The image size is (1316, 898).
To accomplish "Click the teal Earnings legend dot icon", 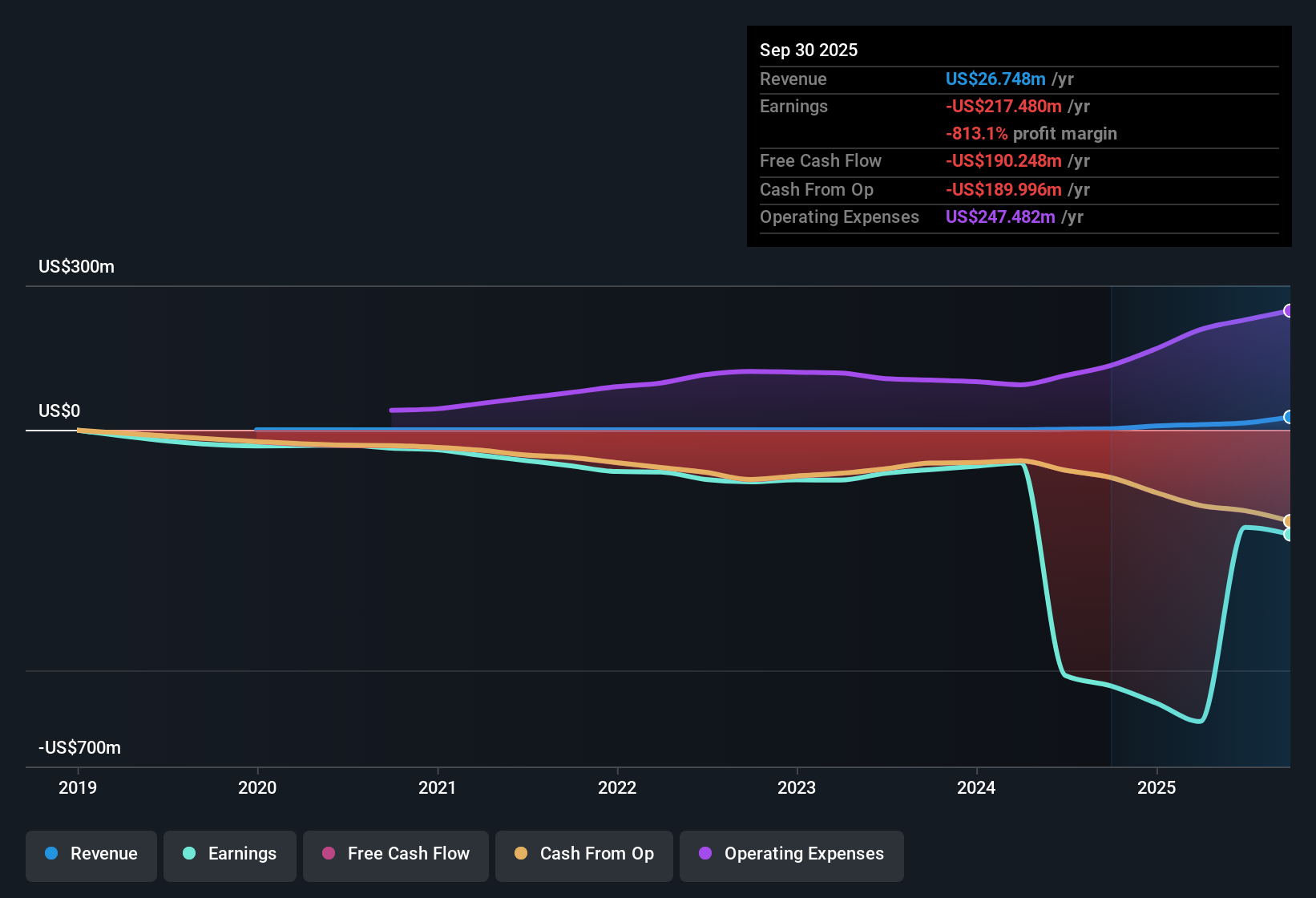I will [189, 854].
